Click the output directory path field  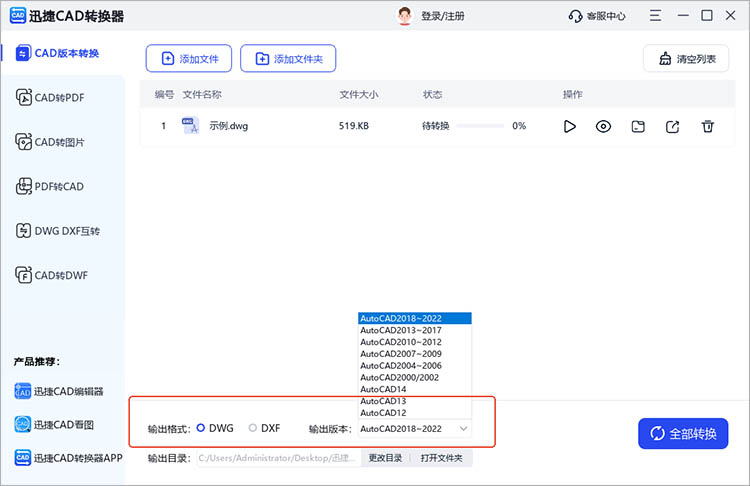278,458
